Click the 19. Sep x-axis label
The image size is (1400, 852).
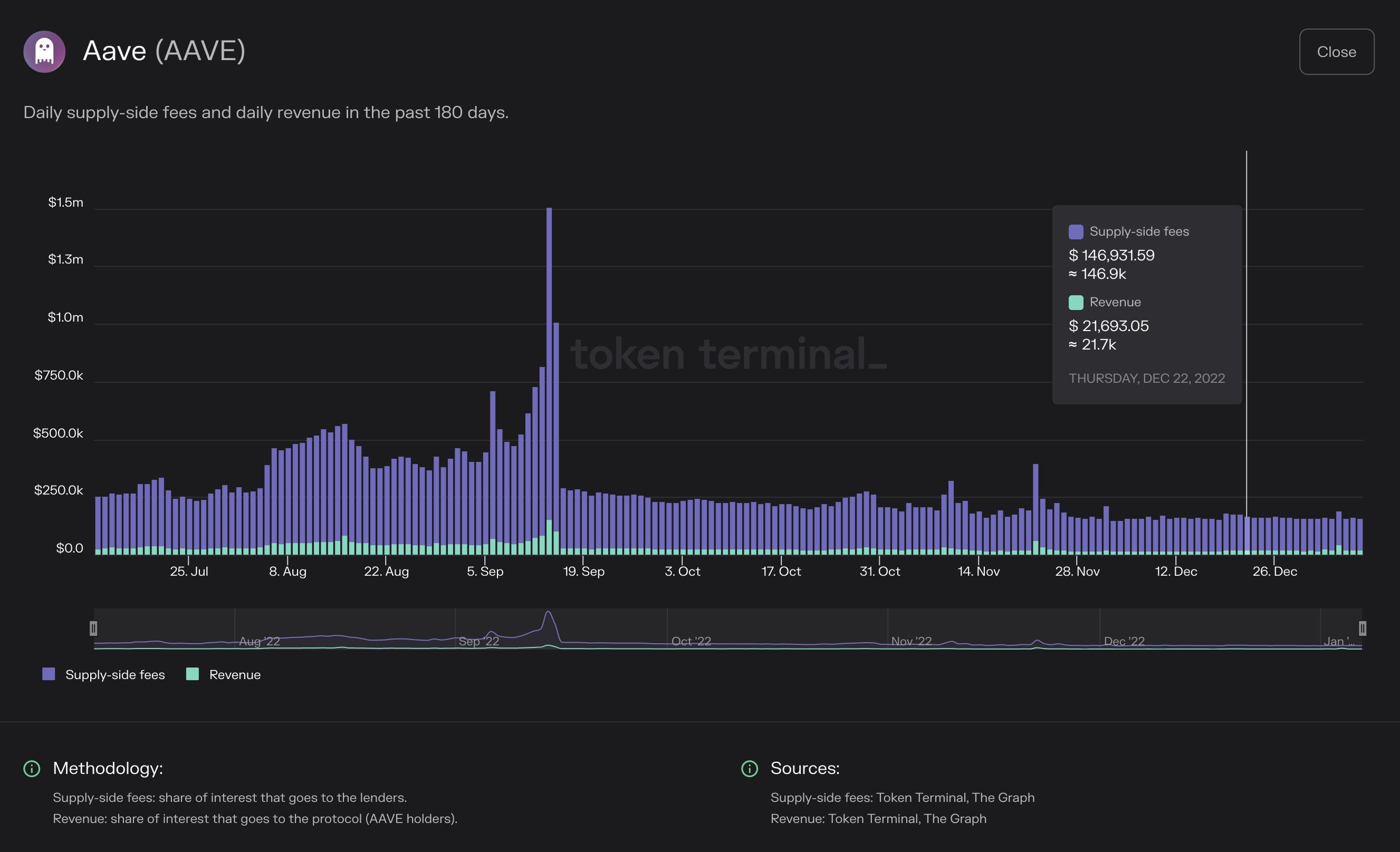[x=583, y=572]
